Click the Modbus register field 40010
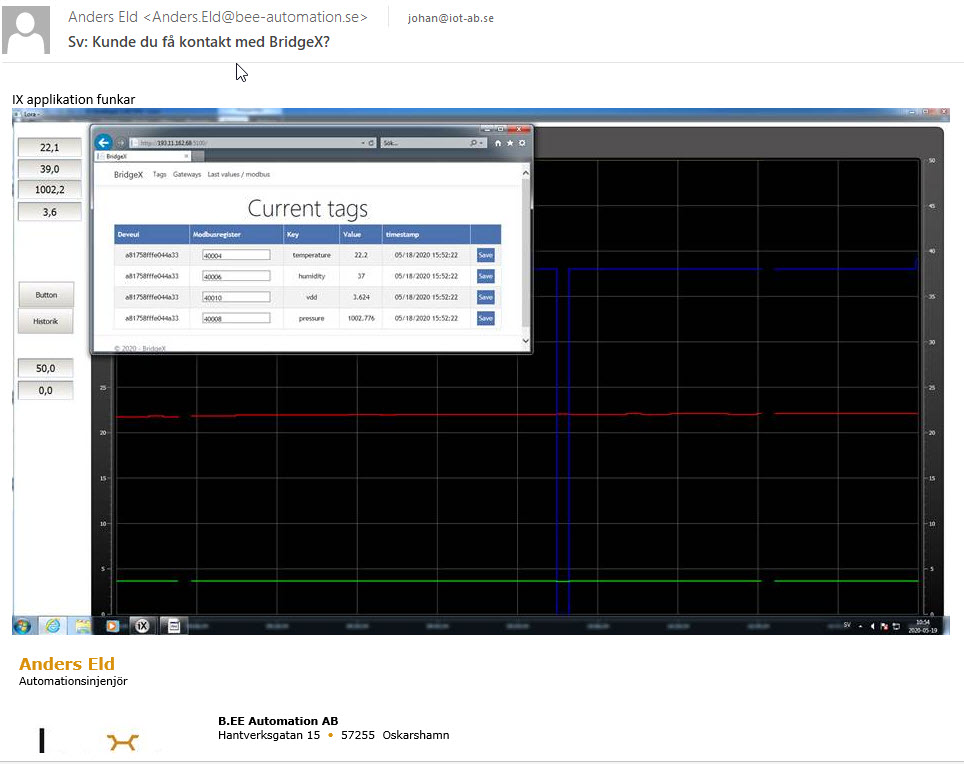Image resolution: width=964 pixels, height=764 pixels. [236, 297]
